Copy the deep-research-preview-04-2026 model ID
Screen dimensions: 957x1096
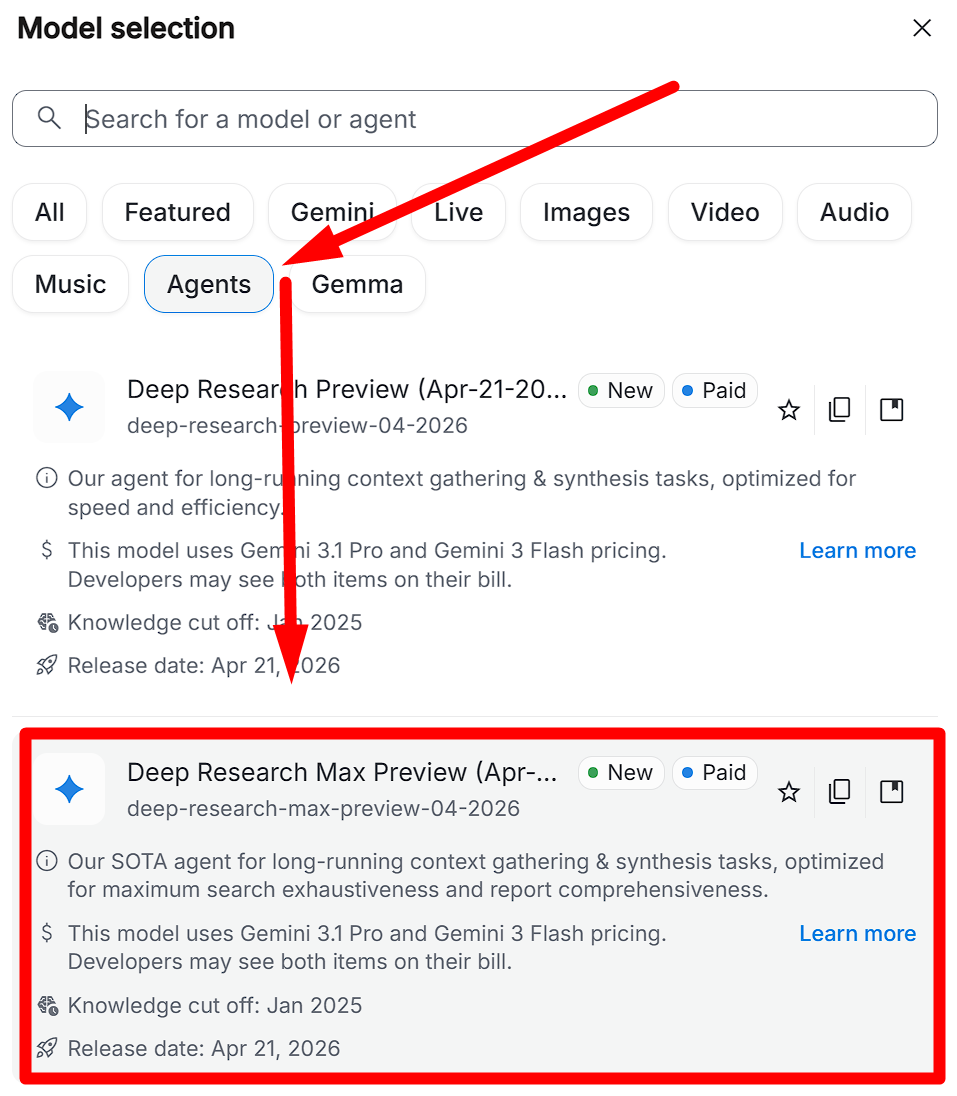click(840, 410)
